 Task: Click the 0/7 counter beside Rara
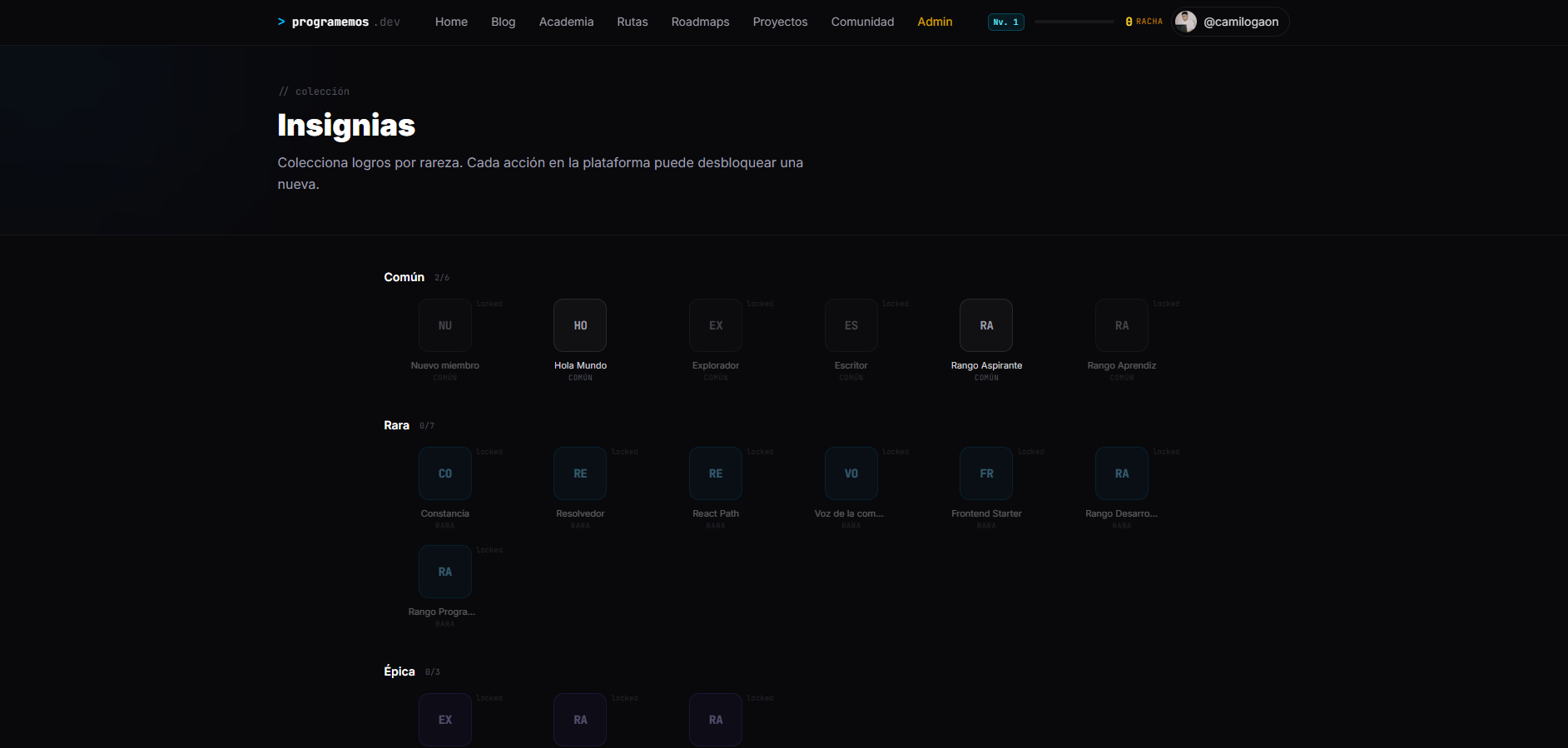(x=427, y=426)
